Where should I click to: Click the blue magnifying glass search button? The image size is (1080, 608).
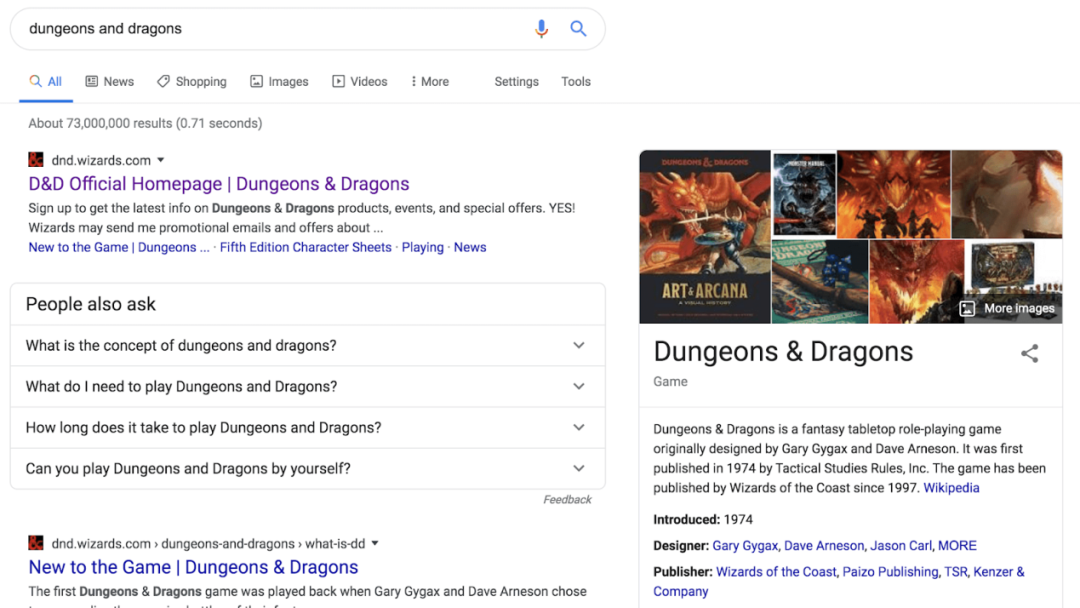coord(578,29)
